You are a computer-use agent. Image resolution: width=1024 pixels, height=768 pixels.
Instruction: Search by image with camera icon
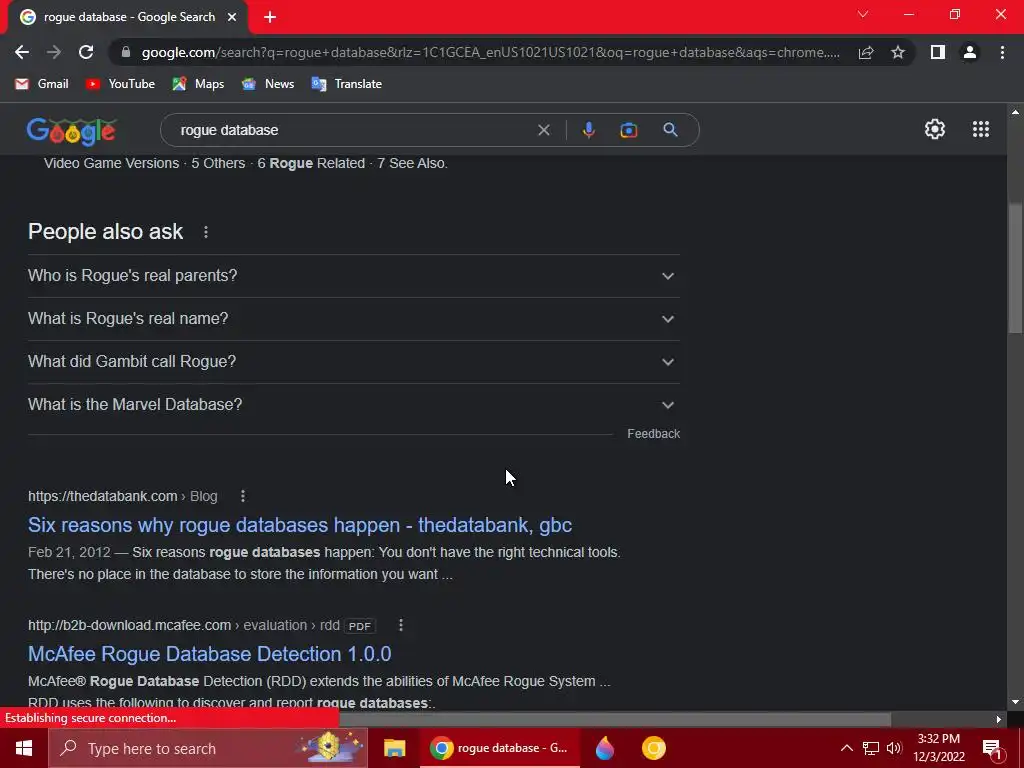[628, 130]
